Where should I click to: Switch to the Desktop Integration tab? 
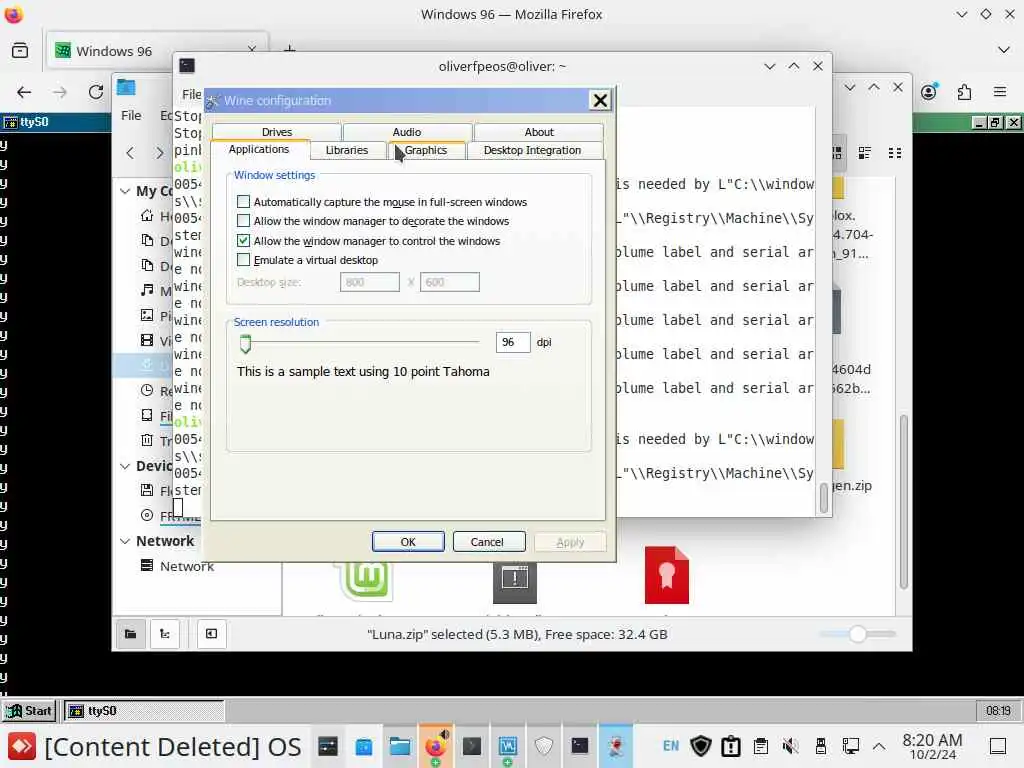click(532, 150)
